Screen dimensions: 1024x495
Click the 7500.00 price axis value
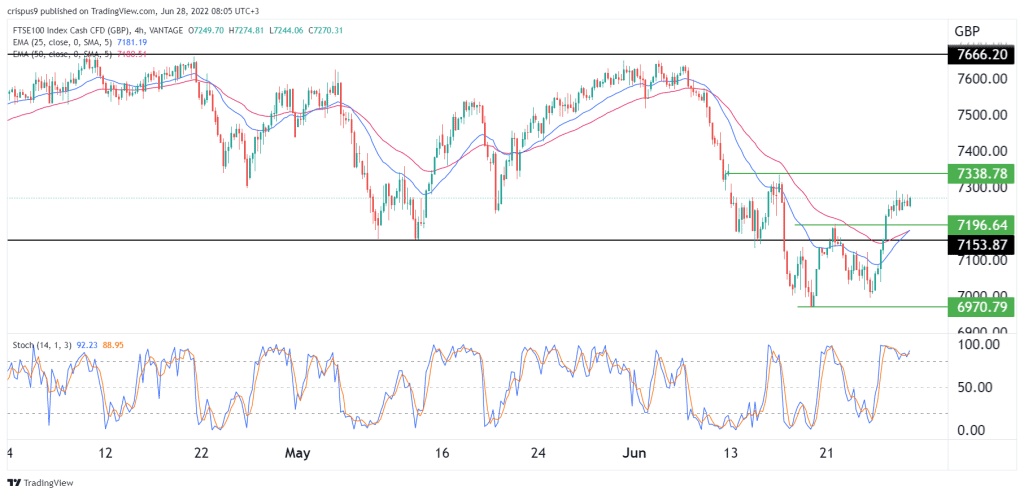[x=980, y=115]
